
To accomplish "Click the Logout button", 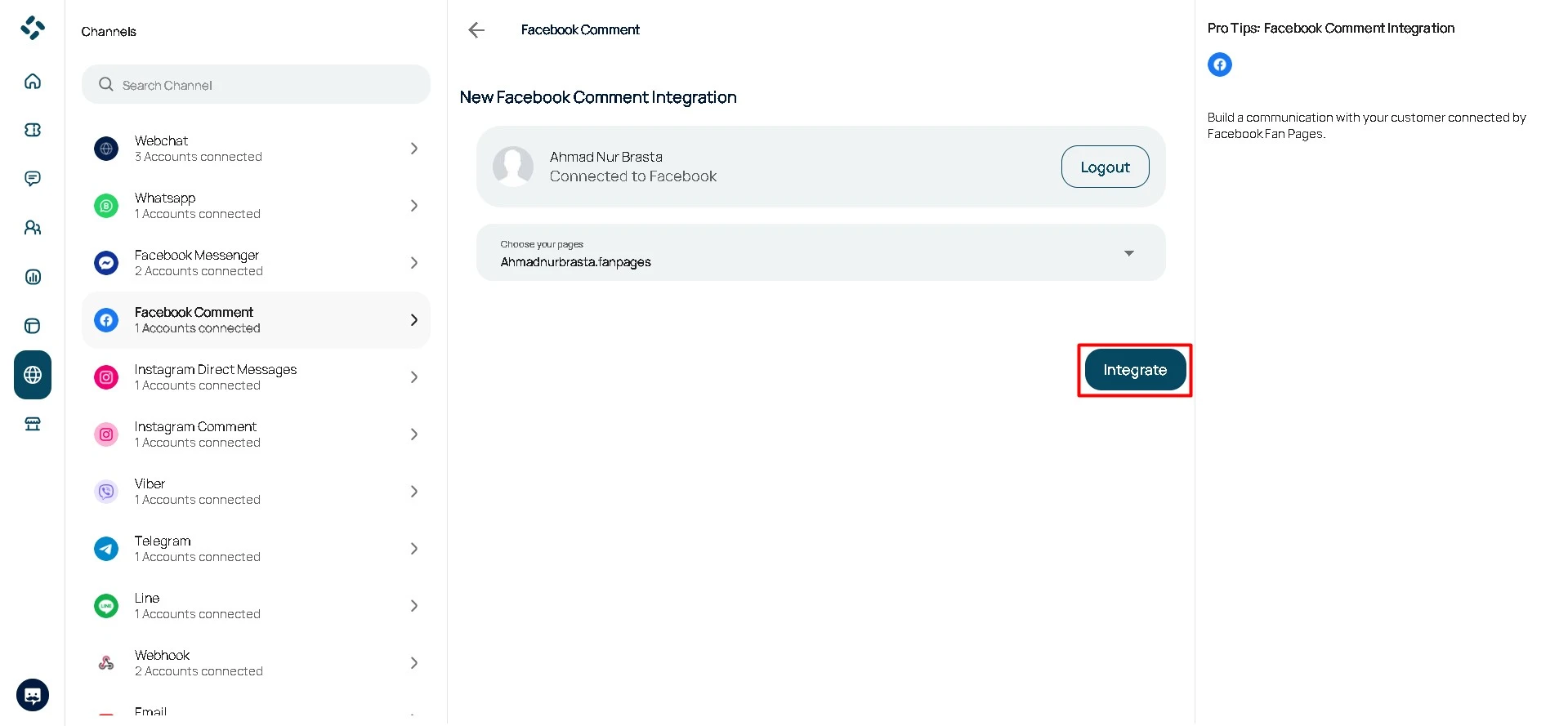I will pos(1105,167).
